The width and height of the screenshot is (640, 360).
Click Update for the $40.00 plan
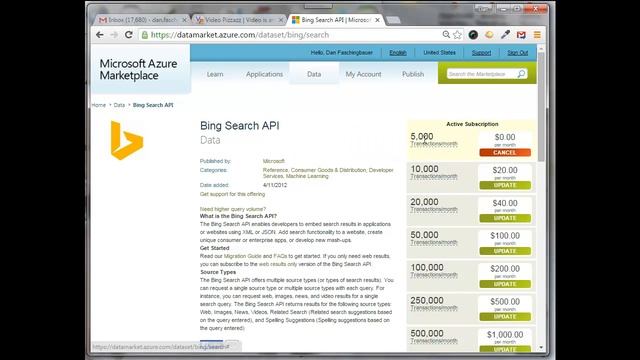[x=505, y=218]
